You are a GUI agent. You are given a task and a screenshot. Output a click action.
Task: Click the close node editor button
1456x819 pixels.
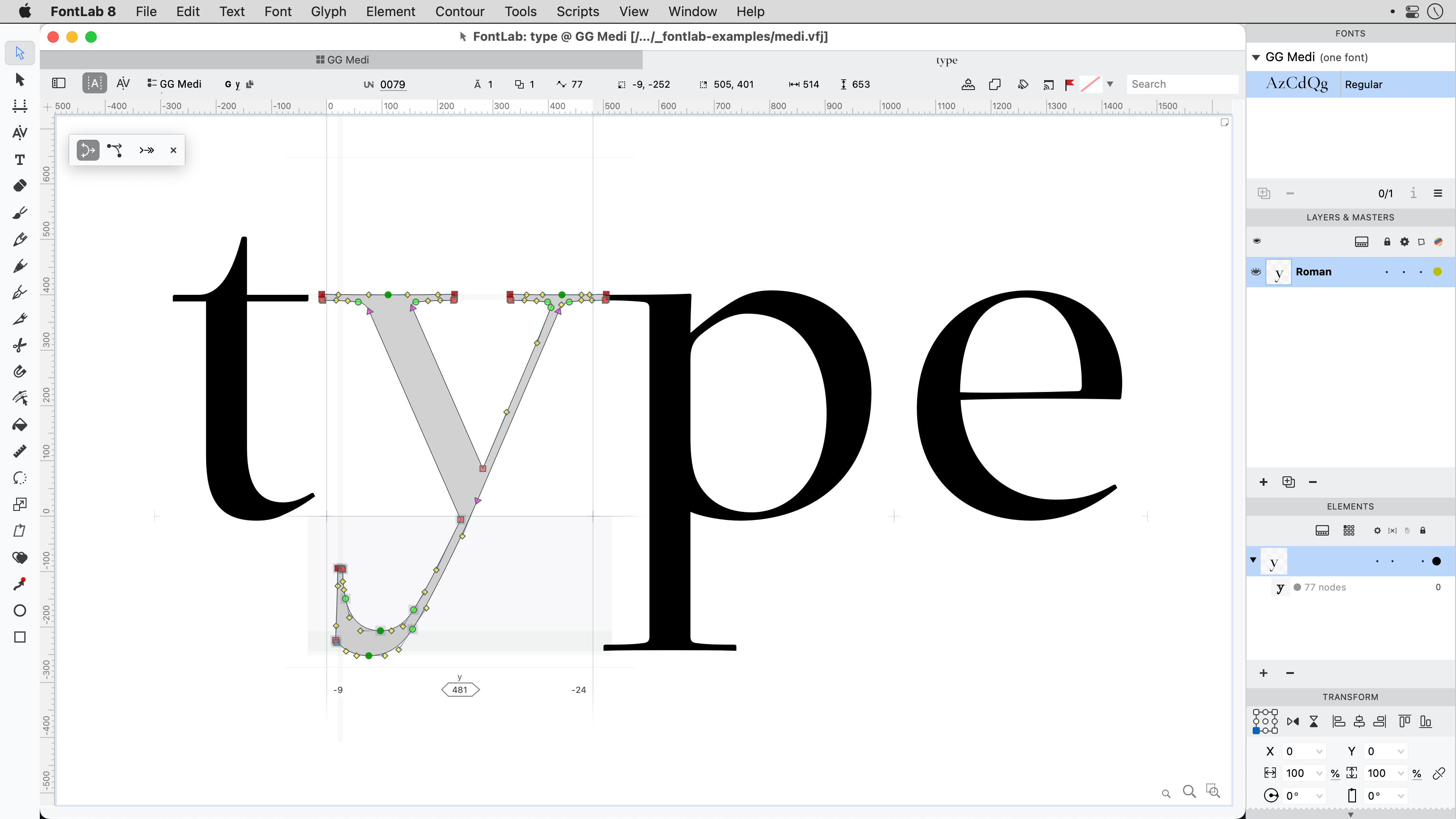point(173,150)
